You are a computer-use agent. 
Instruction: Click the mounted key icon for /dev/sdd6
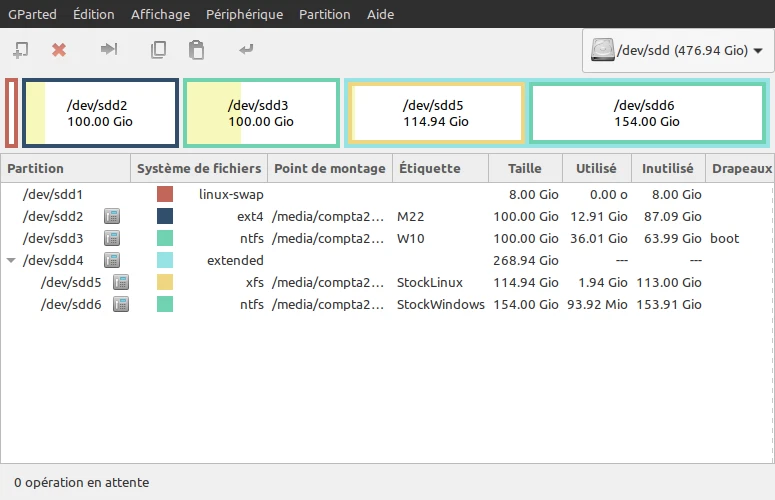point(121,304)
